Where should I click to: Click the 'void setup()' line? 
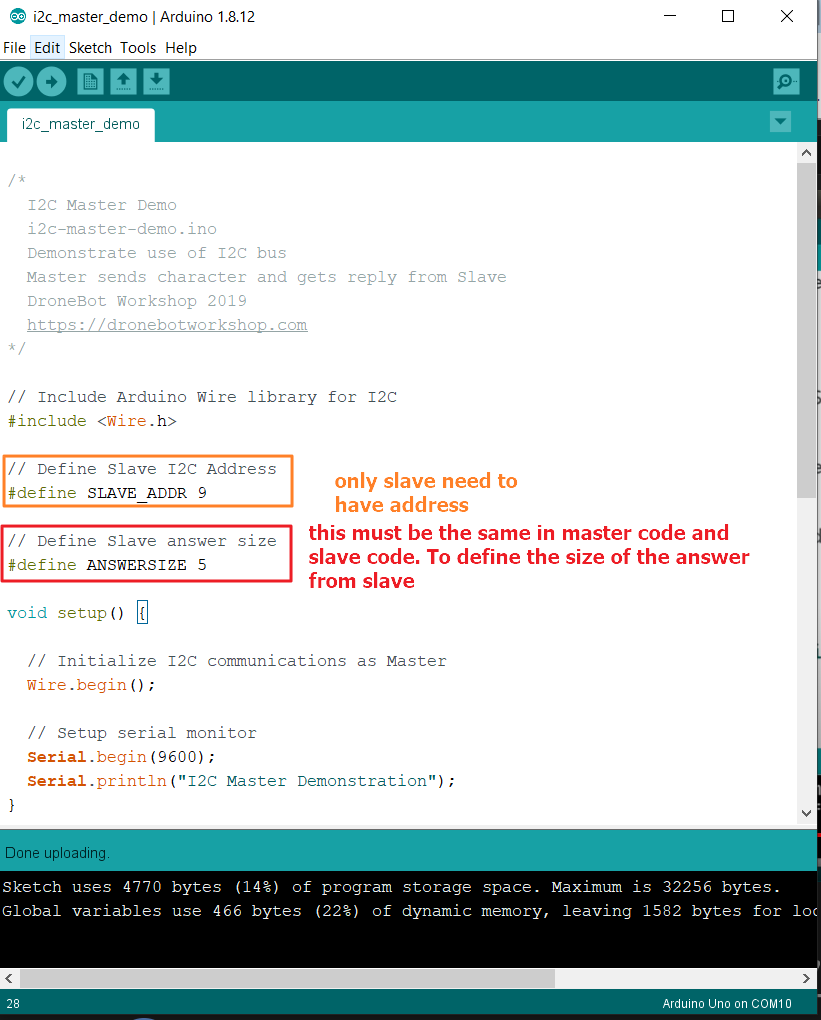click(77, 613)
